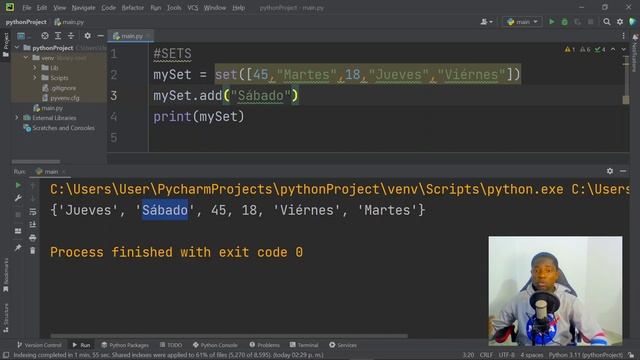Open the File menu
Viewport: 640px width, 360px height.
click(27, 7)
